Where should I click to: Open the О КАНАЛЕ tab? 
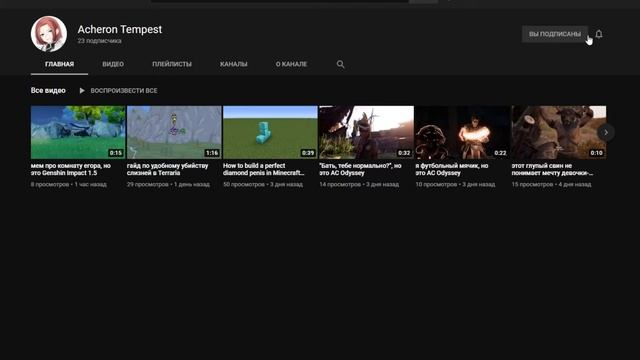[x=291, y=64]
